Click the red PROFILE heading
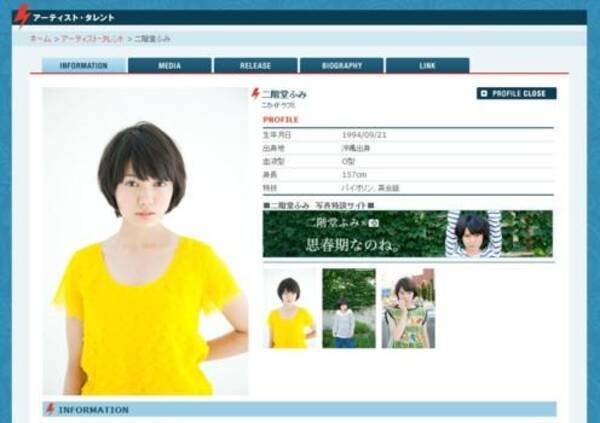This screenshot has width=600, height=423. 280,119
